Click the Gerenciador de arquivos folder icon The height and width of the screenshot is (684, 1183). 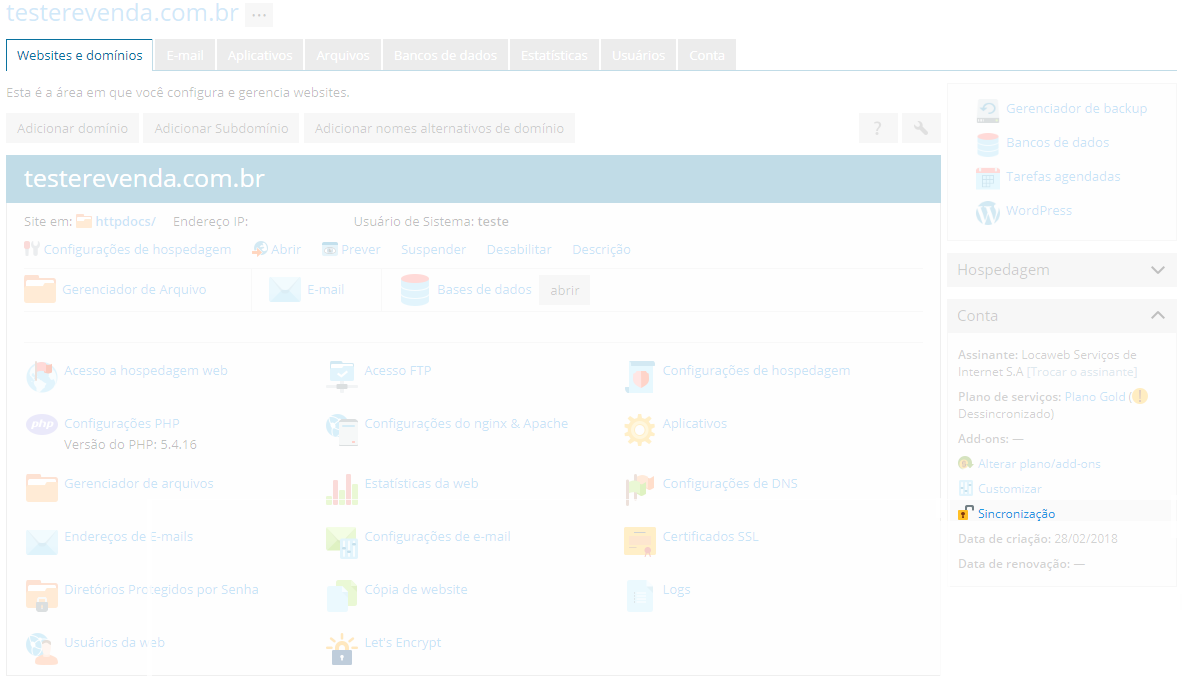click(x=41, y=488)
